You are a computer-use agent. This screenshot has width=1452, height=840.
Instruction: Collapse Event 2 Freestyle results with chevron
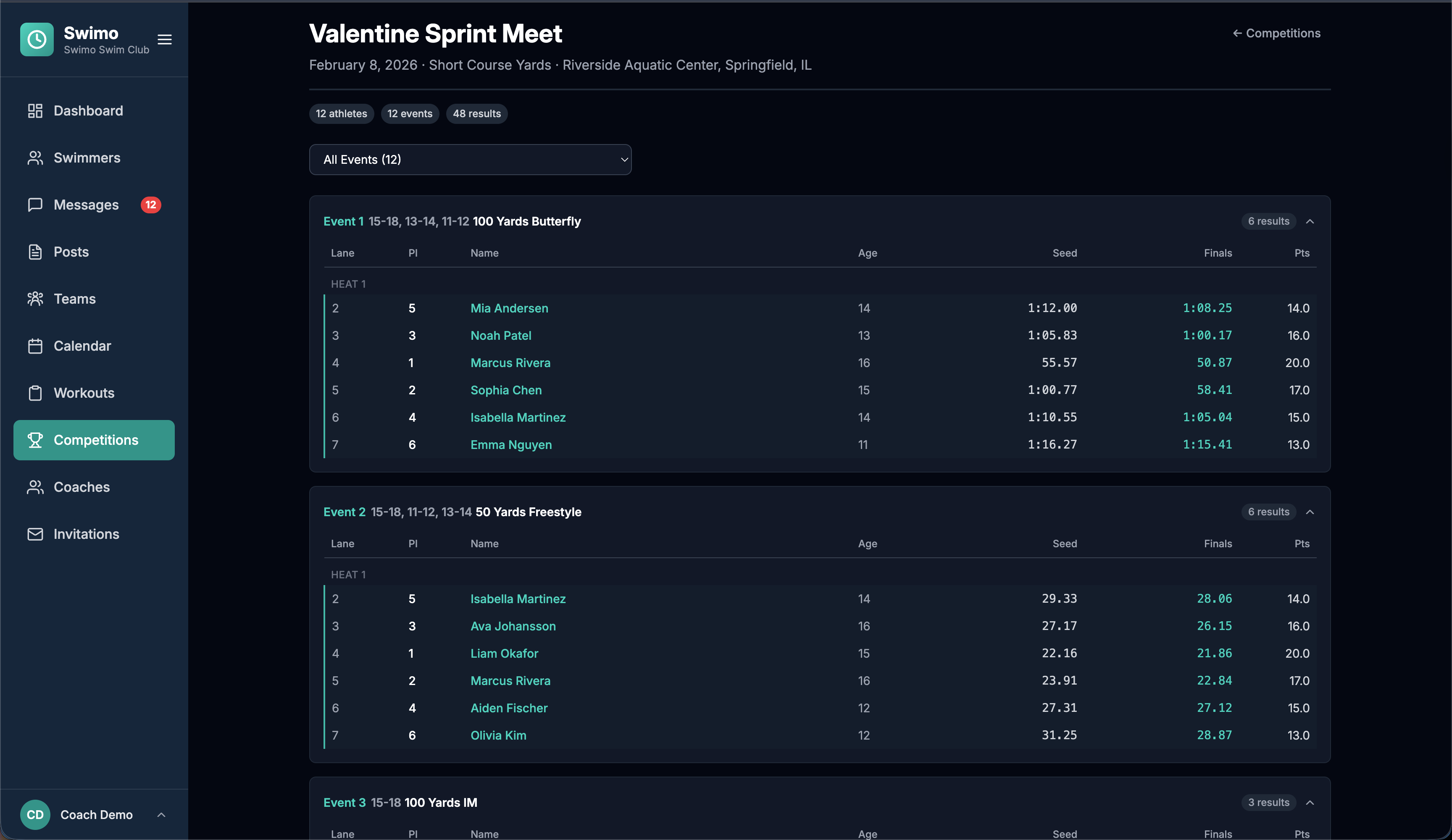pyautogui.click(x=1310, y=512)
